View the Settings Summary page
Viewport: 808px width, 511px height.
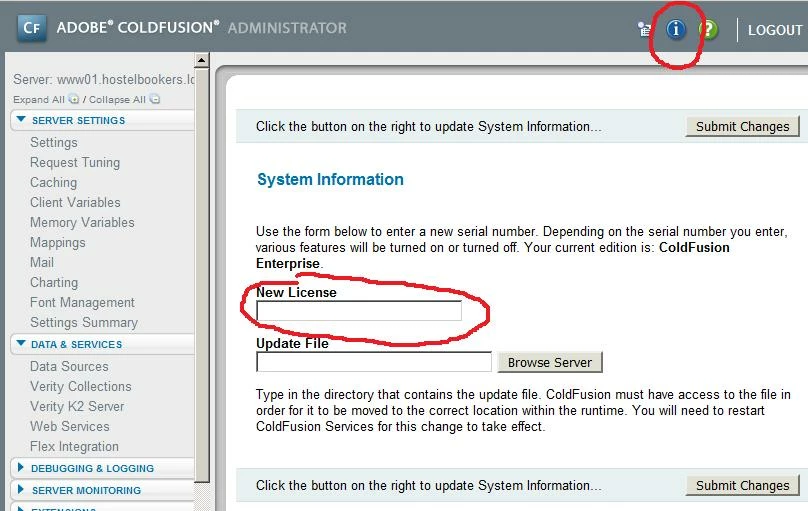83,322
